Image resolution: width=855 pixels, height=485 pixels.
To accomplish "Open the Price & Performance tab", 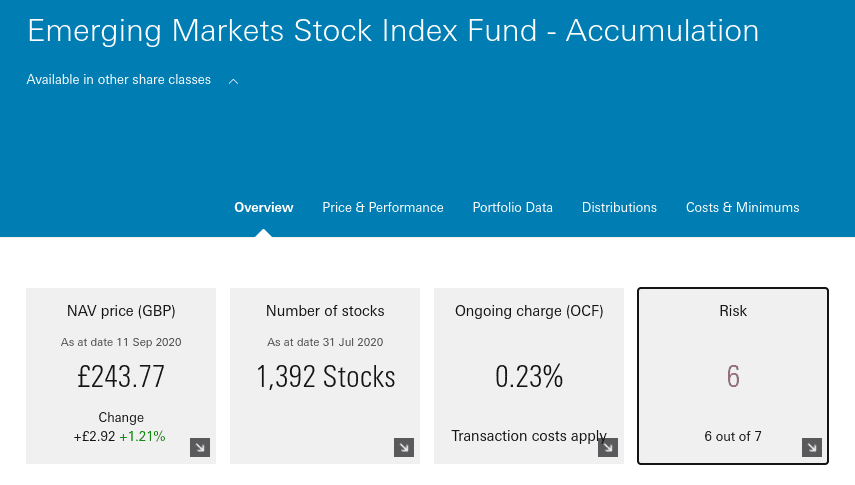I will tap(383, 208).
